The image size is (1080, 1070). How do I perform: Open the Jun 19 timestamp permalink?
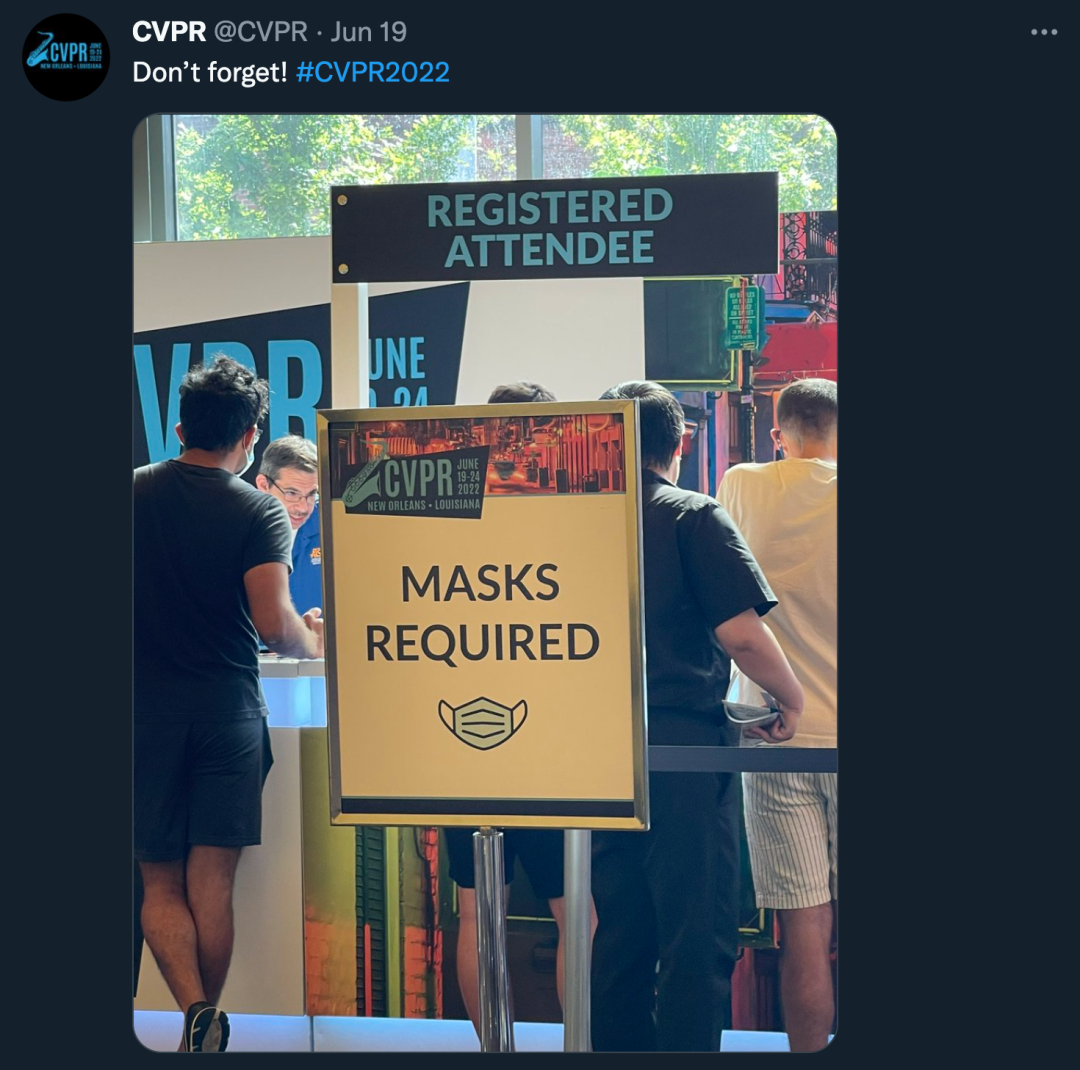pos(368,32)
